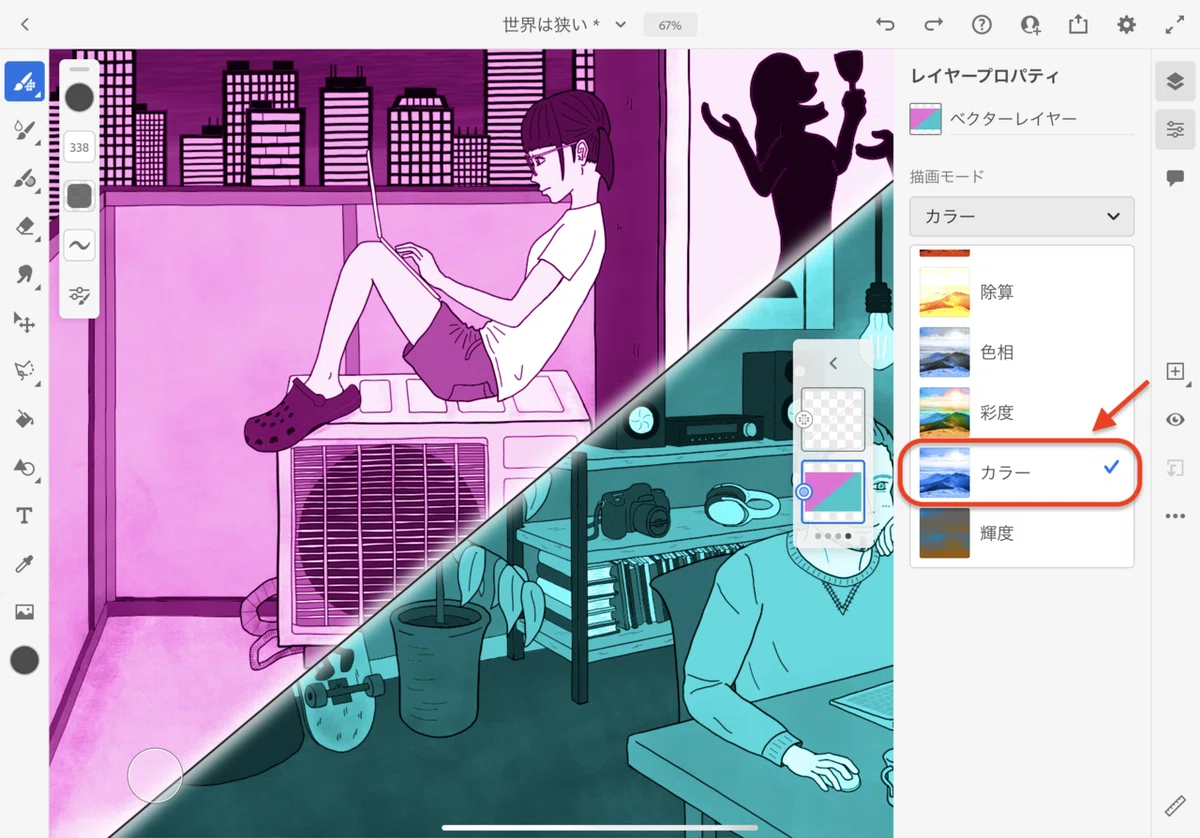Open the color chip below the toolbar
This screenshot has width=1200, height=838.
pos(24,660)
